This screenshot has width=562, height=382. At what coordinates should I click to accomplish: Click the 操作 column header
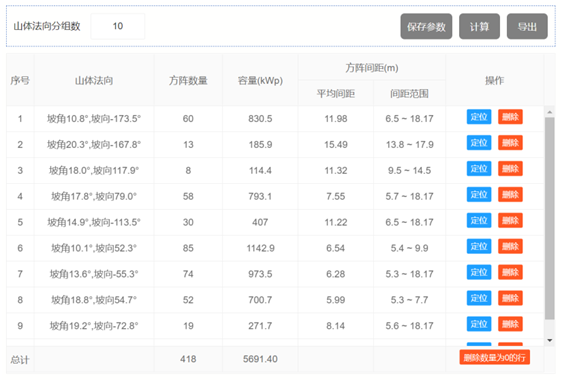pos(495,81)
